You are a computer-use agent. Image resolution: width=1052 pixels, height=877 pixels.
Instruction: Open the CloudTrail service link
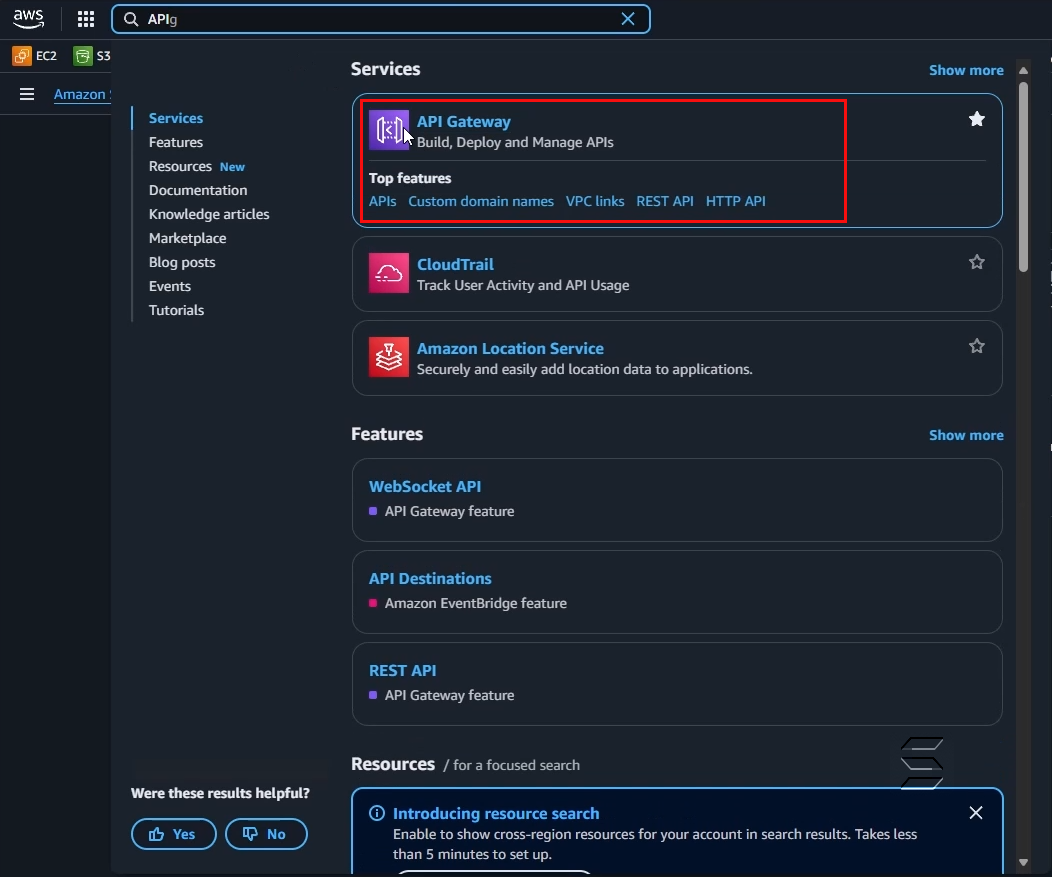pos(456,264)
